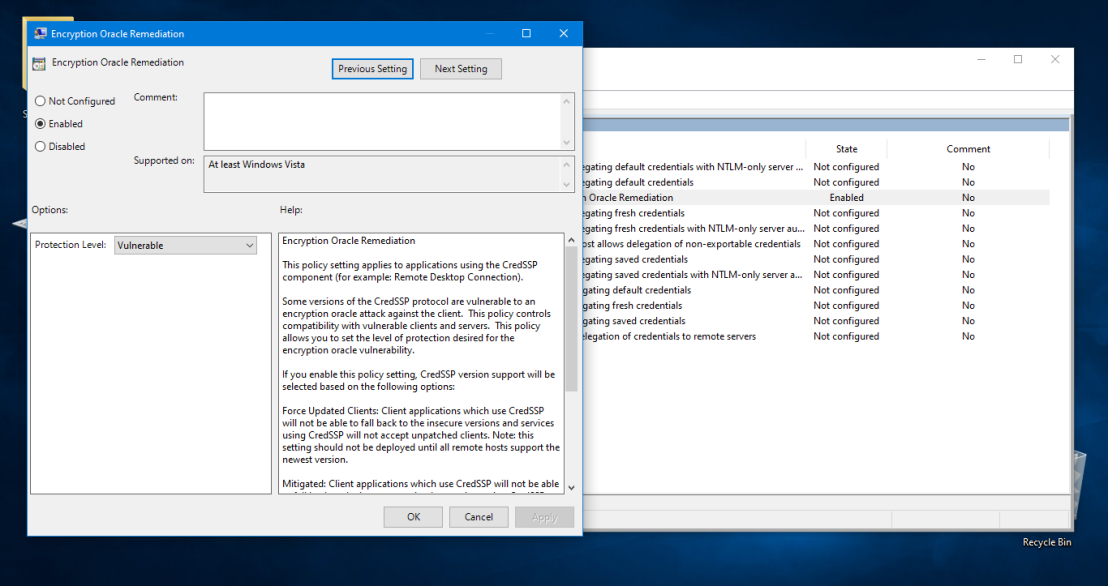Click the Comment box scroll-down arrow
Image resolution: width=1108 pixels, height=586 pixels.
pos(565,141)
